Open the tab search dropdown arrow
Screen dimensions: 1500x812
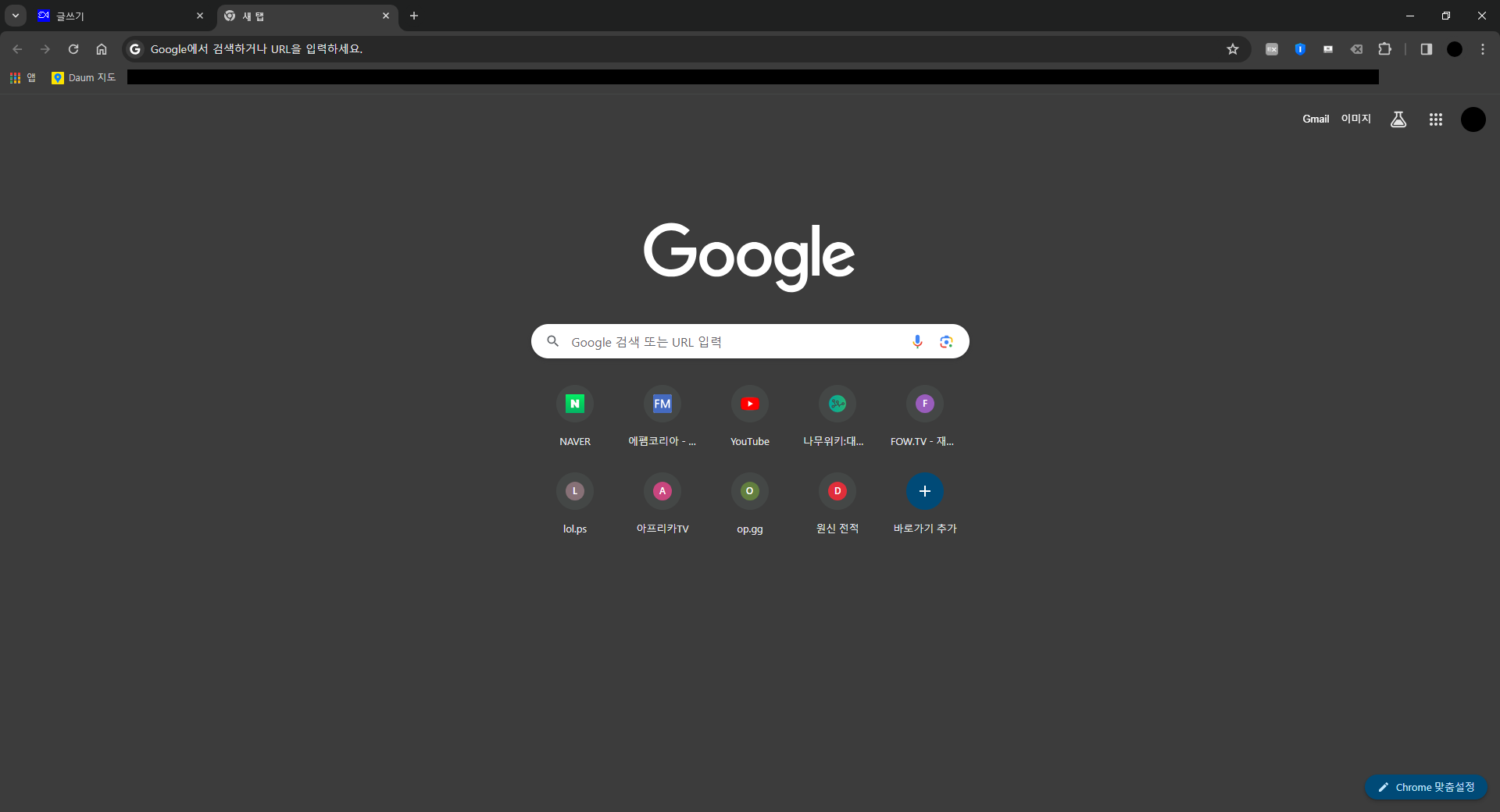click(x=15, y=16)
